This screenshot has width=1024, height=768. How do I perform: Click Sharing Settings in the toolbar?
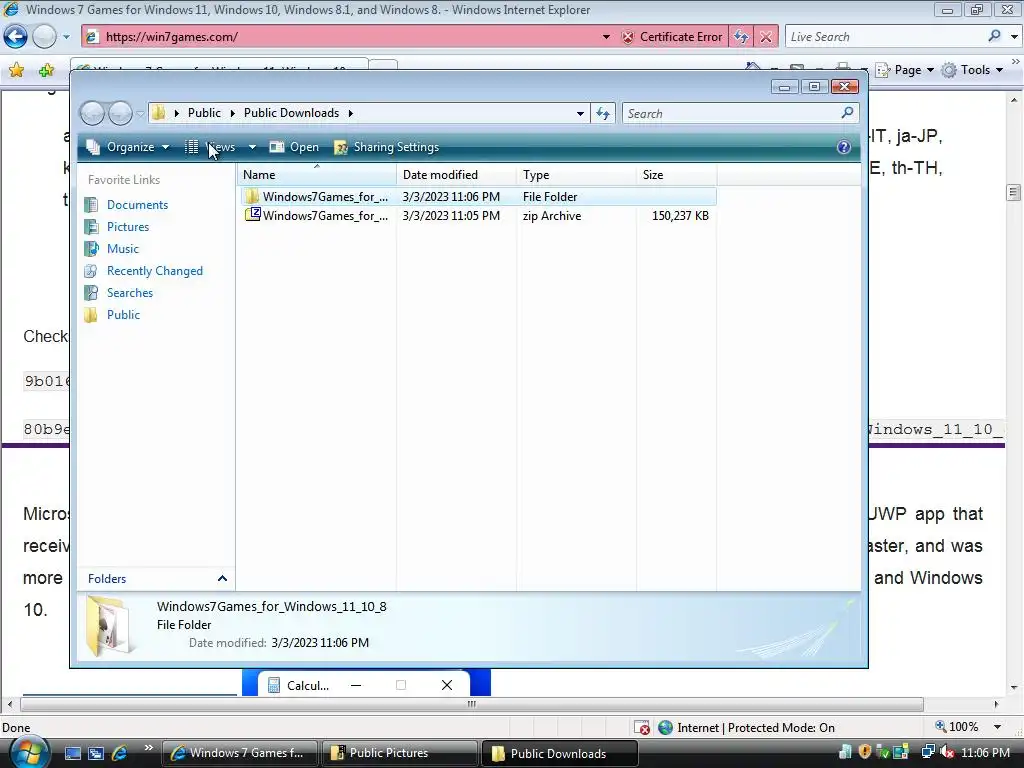click(x=387, y=147)
